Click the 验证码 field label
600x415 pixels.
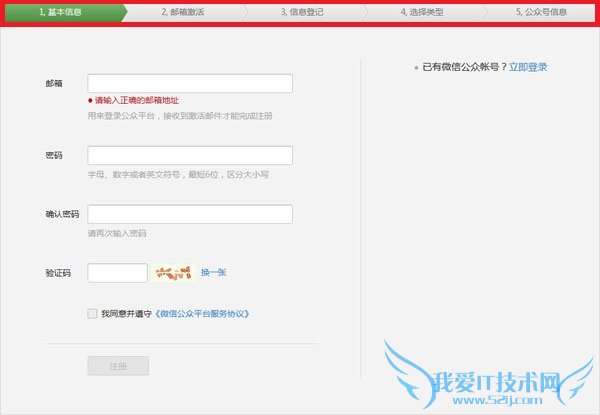click(58, 273)
